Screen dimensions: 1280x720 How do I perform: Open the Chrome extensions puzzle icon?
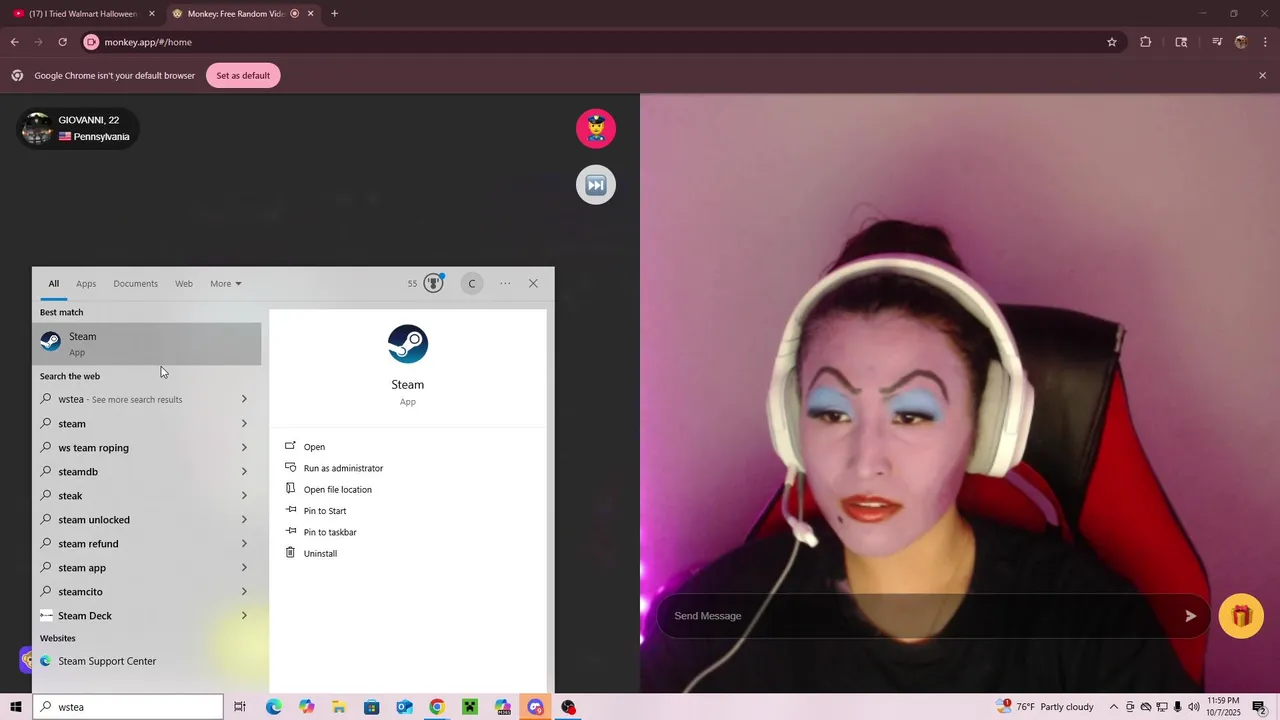(x=1146, y=42)
